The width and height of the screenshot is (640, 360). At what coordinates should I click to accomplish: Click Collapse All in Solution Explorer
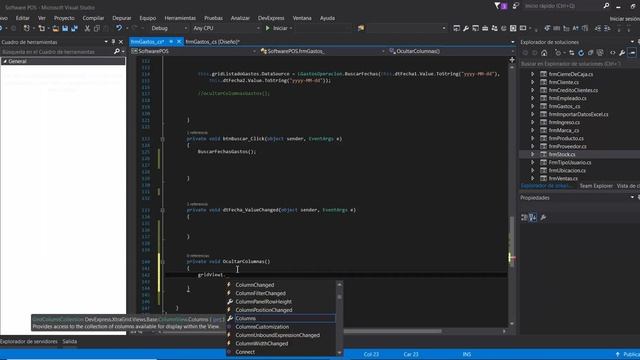point(590,53)
